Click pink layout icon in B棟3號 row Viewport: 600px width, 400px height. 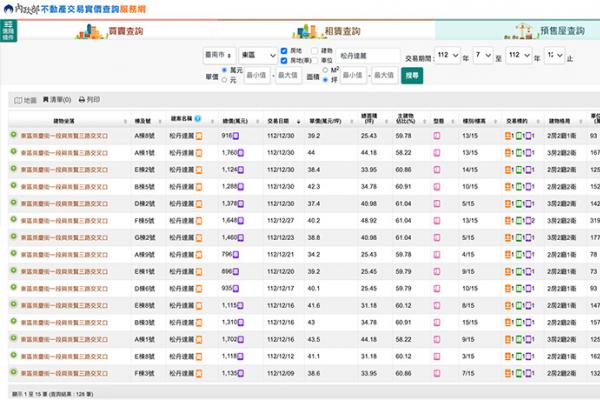[x=437, y=322]
